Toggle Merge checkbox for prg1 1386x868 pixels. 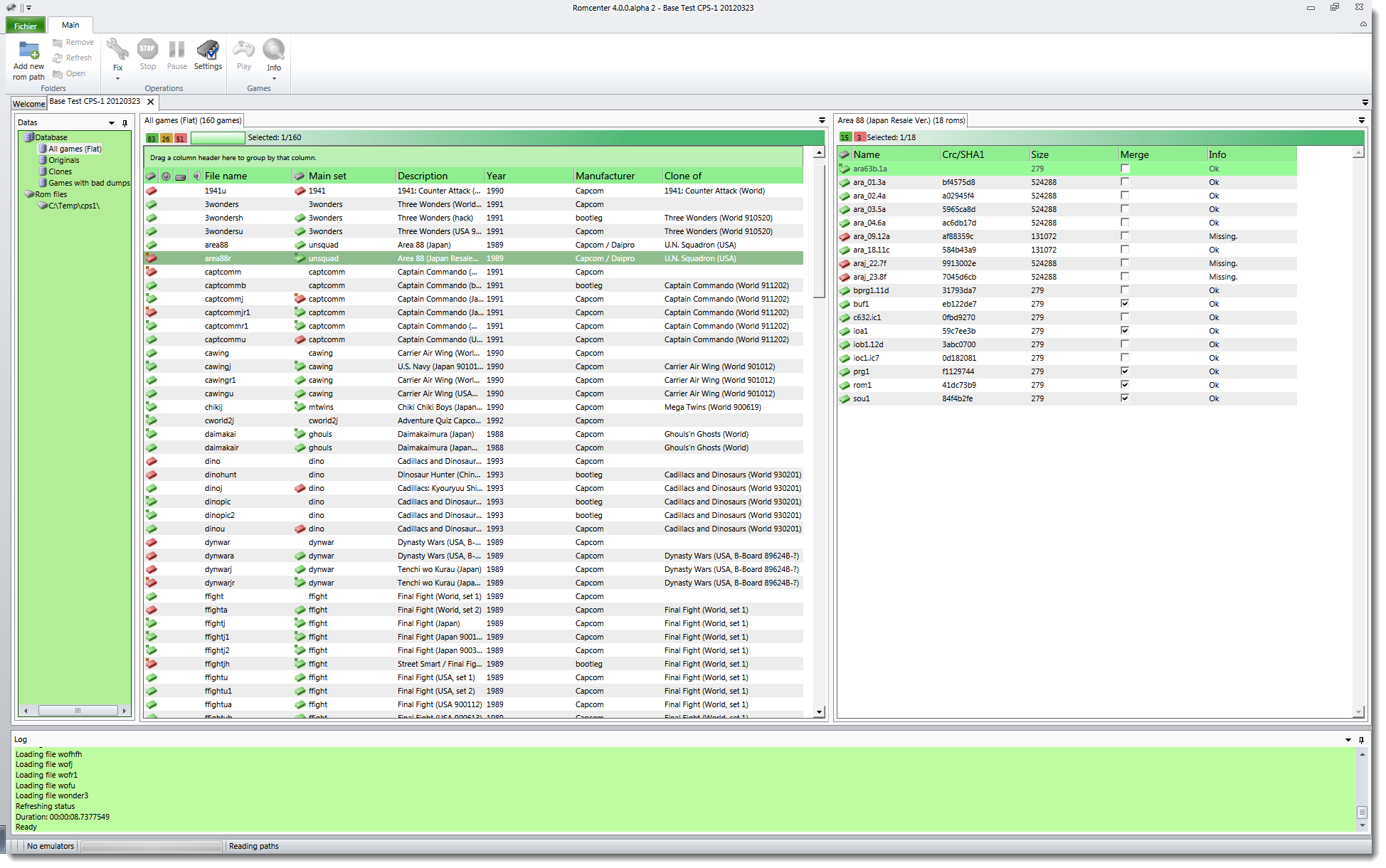coord(1125,371)
